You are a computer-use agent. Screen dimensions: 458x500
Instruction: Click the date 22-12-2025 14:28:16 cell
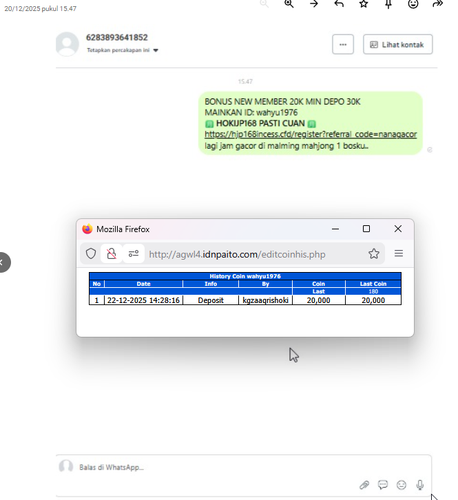144,300
